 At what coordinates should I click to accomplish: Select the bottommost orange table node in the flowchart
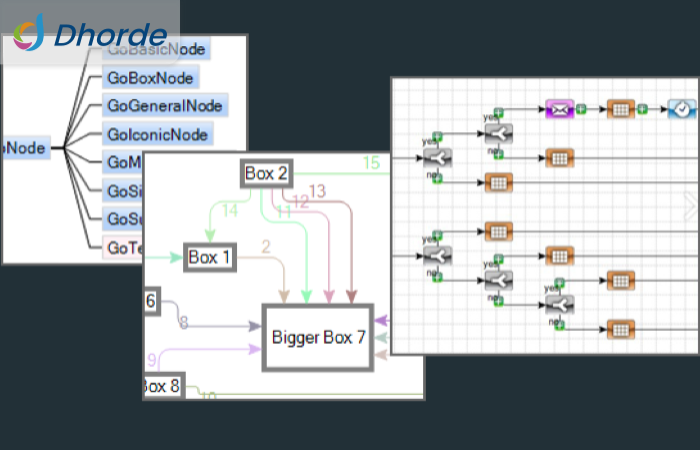coord(621,329)
